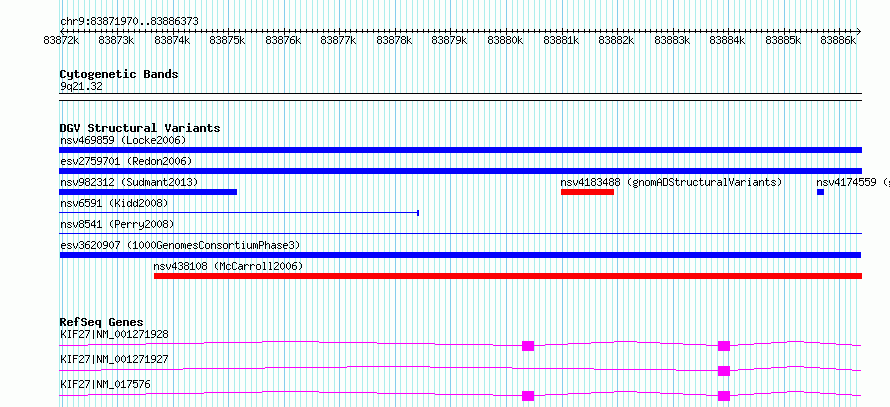Viewport: 890px width, 407px height.
Task: Click the 83872k ruler tick label
Action: (61, 40)
